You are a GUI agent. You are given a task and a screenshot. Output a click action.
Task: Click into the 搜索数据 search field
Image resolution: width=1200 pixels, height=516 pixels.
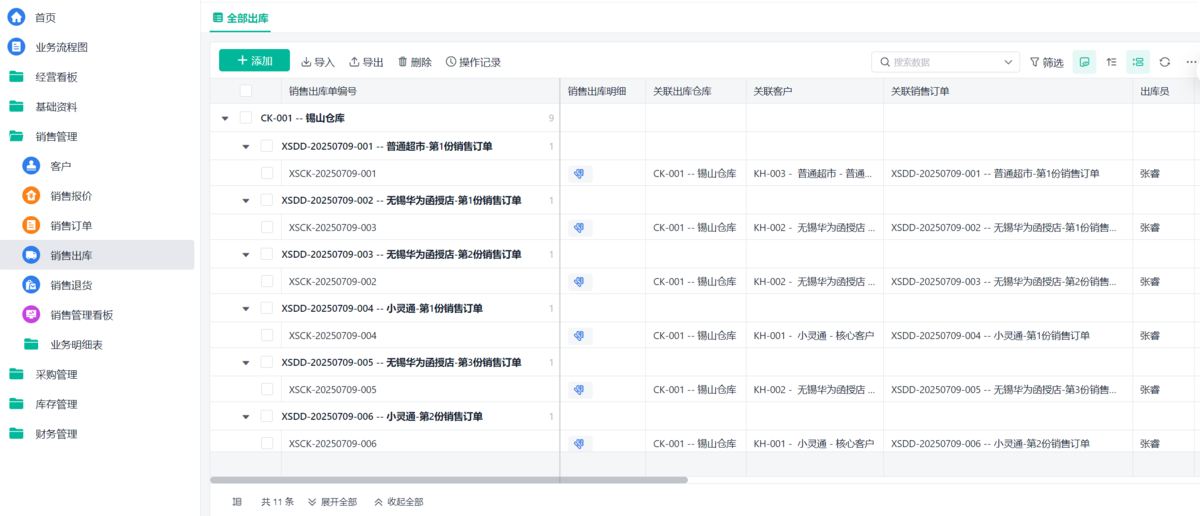[940, 62]
